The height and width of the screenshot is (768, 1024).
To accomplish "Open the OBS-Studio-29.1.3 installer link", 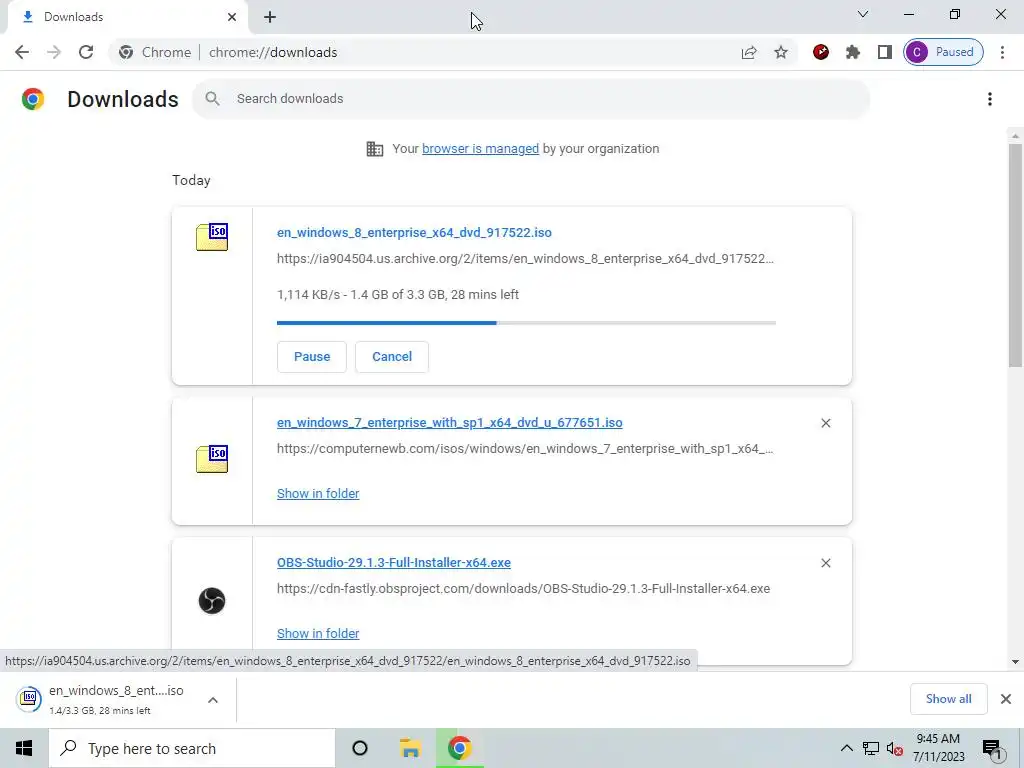I will (394, 563).
